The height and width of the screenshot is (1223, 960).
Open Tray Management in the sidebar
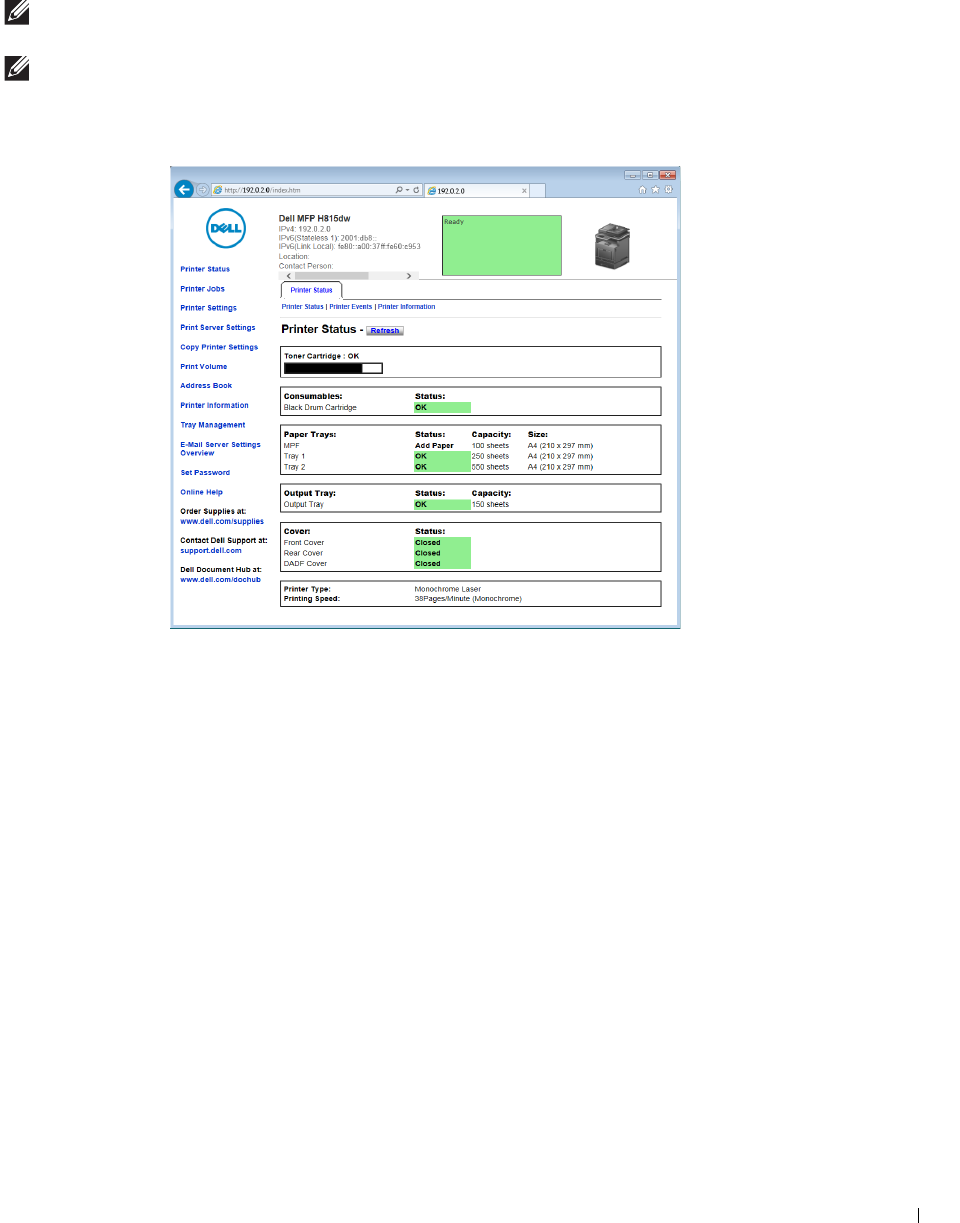[212, 424]
